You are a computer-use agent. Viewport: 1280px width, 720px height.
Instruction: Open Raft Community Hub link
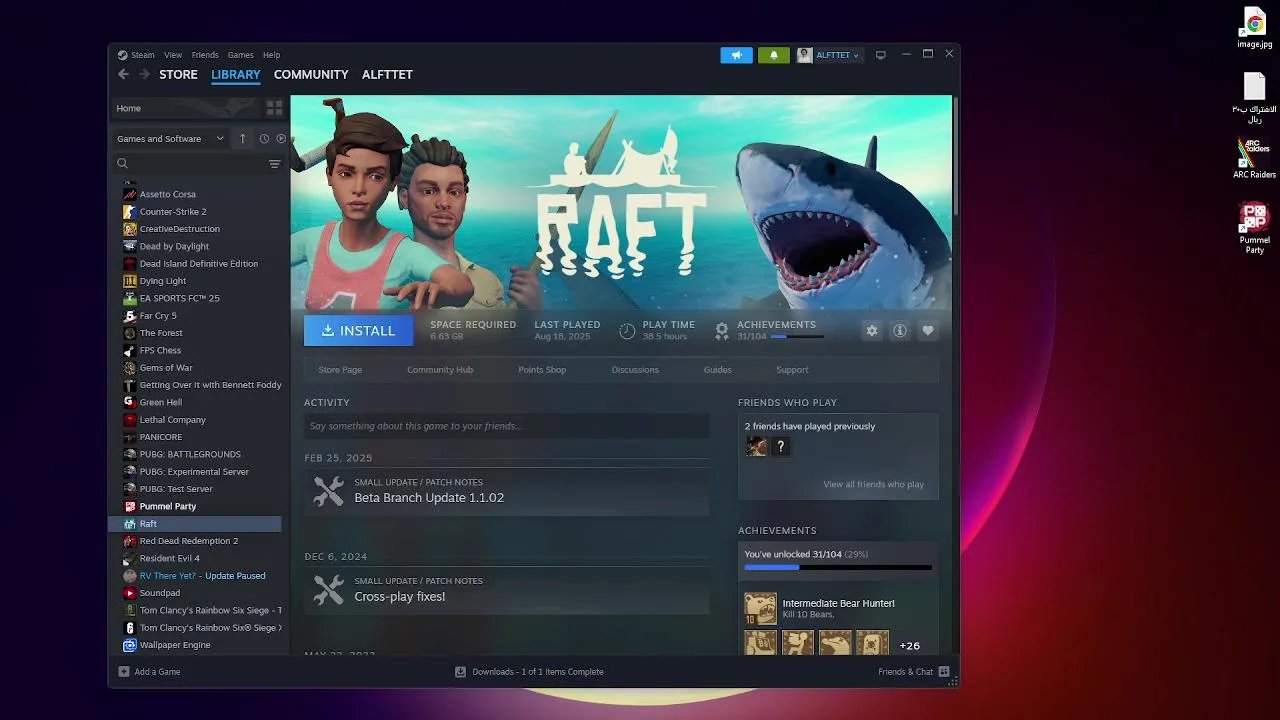pyautogui.click(x=440, y=370)
